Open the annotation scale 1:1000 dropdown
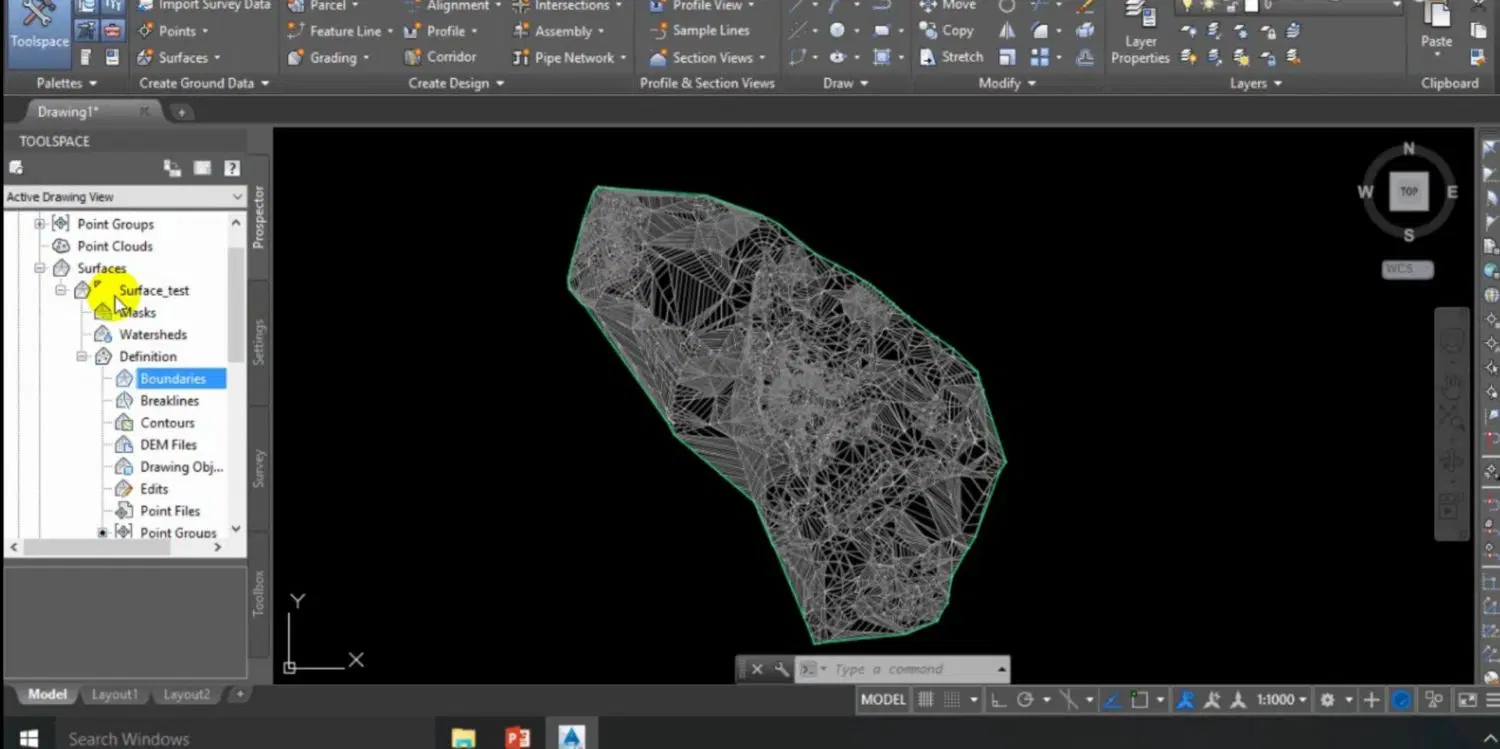Screen dimensions: 1500x749 [1281, 700]
